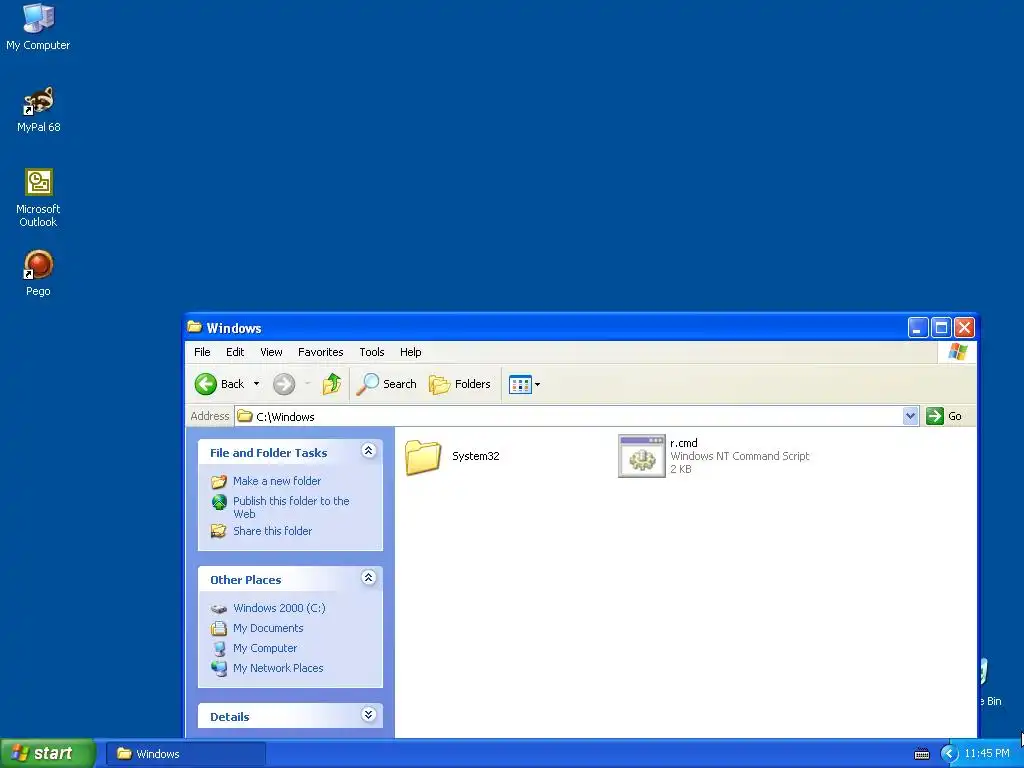Image resolution: width=1024 pixels, height=768 pixels.
Task: Click the My Network Places sidebar icon
Action: coord(219,668)
